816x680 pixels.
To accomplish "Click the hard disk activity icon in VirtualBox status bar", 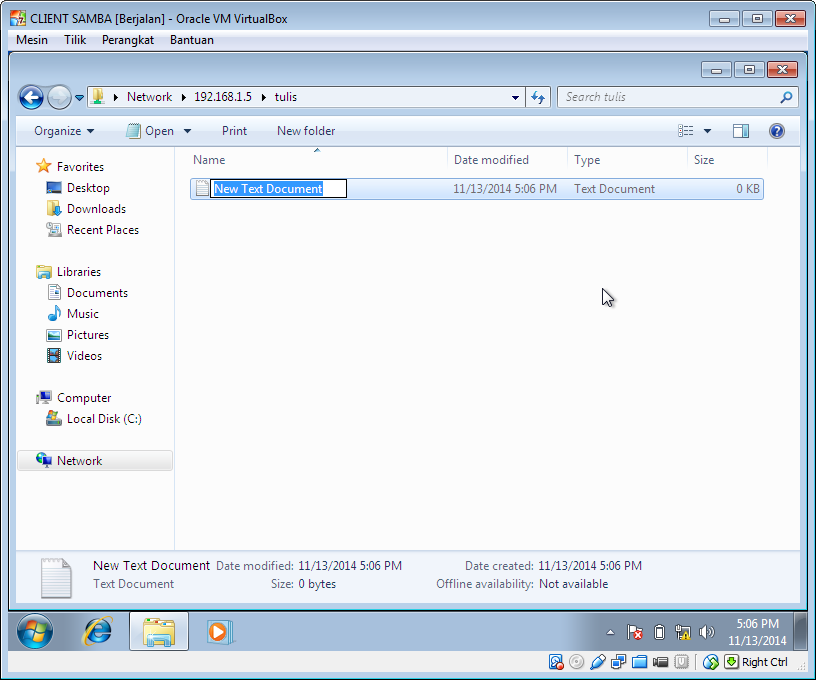I will 556,662.
